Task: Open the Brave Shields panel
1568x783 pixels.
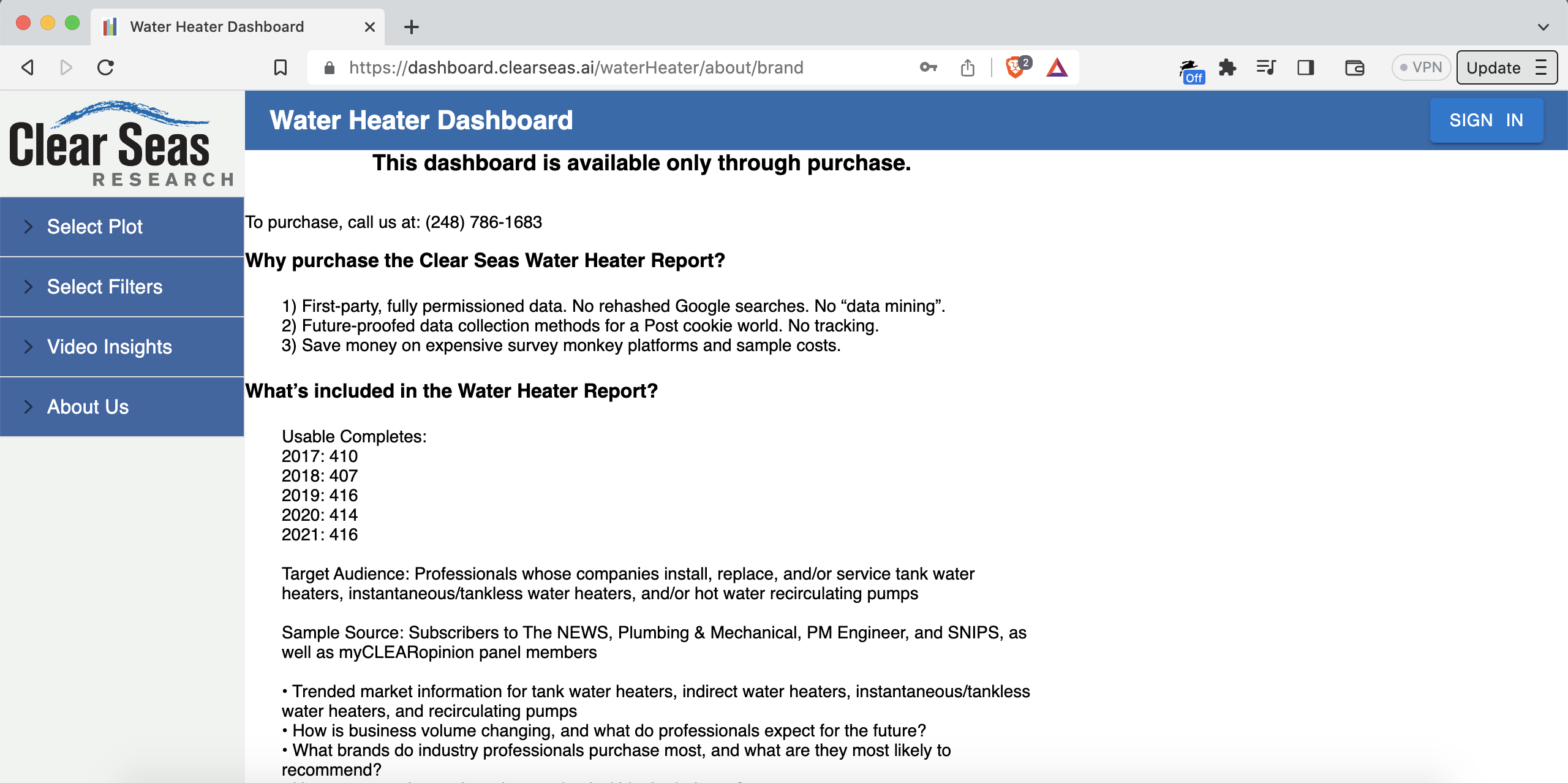Action: pos(1014,67)
